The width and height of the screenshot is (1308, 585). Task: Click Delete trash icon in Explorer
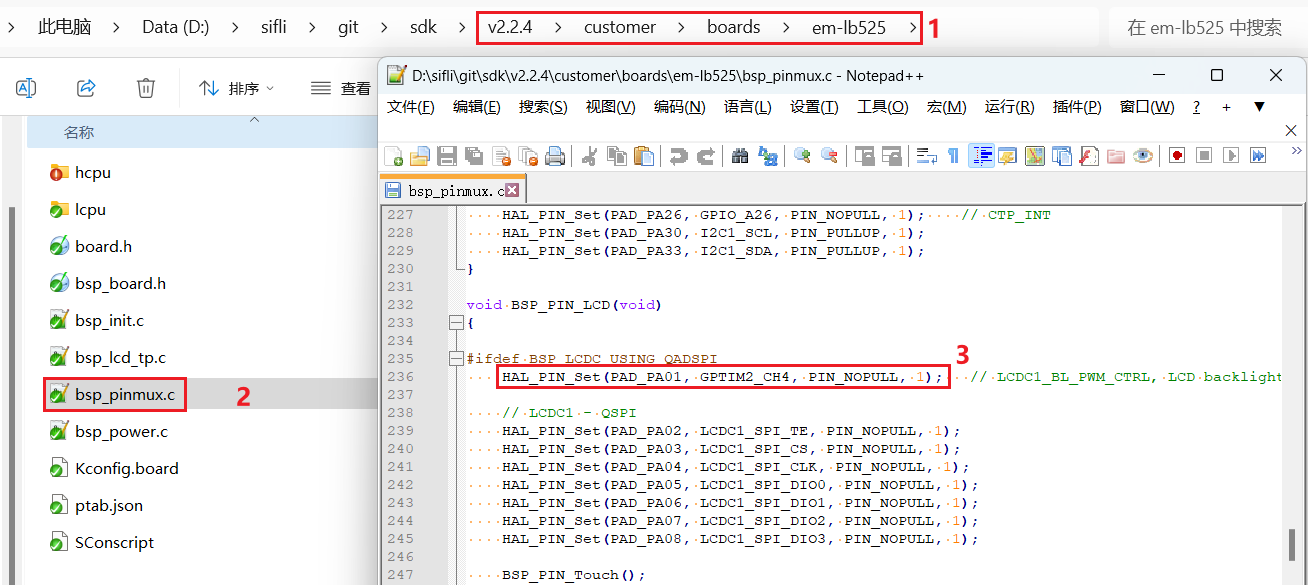[x=146, y=88]
